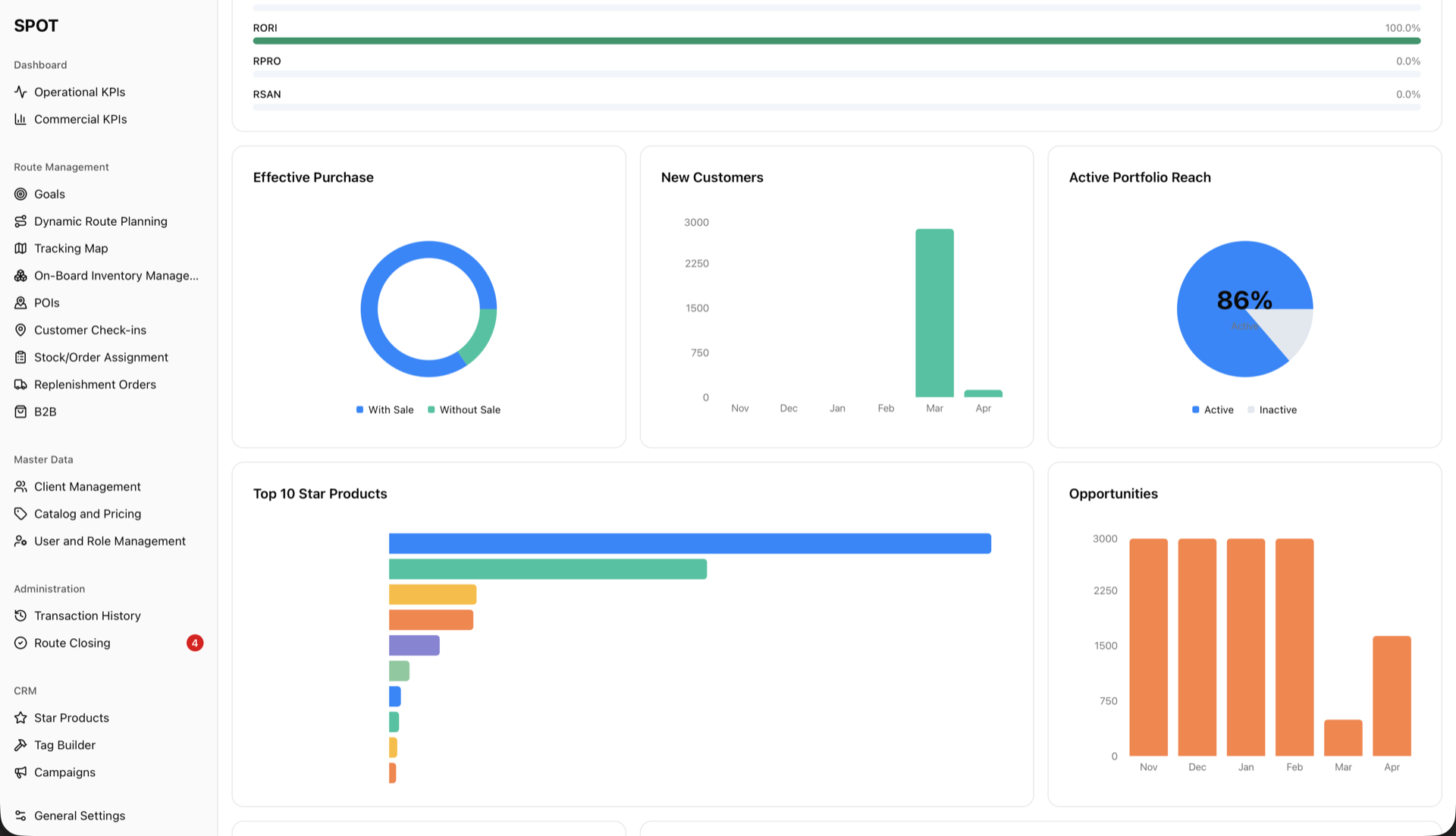Go to Customer Check-ins
Screen dimensions: 1456x836
coord(90,330)
